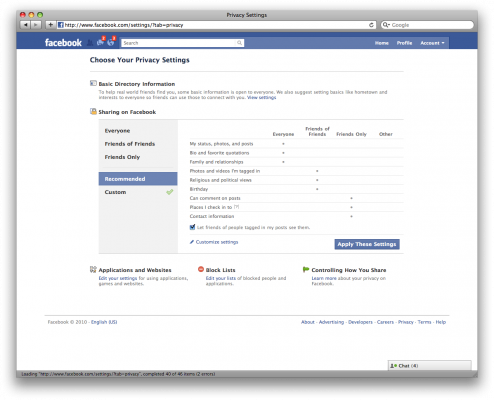Viewport: 494px width, 400px height.
Task: Open the Privacy footer link
Action: coord(406,322)
